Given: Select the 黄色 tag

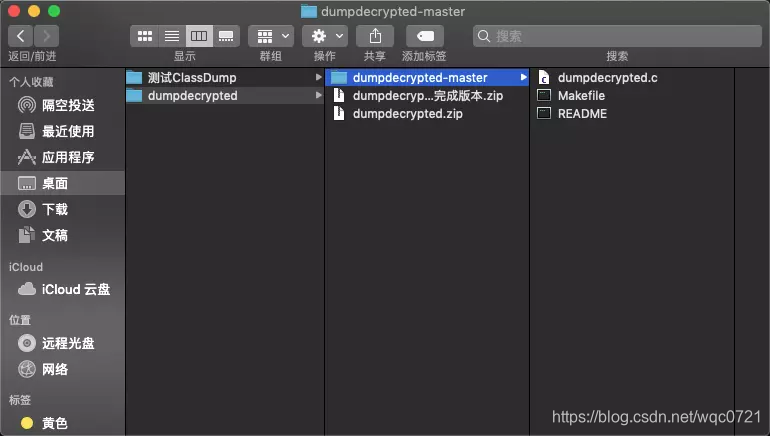Looking at the screenshot, I should point(63,423).
